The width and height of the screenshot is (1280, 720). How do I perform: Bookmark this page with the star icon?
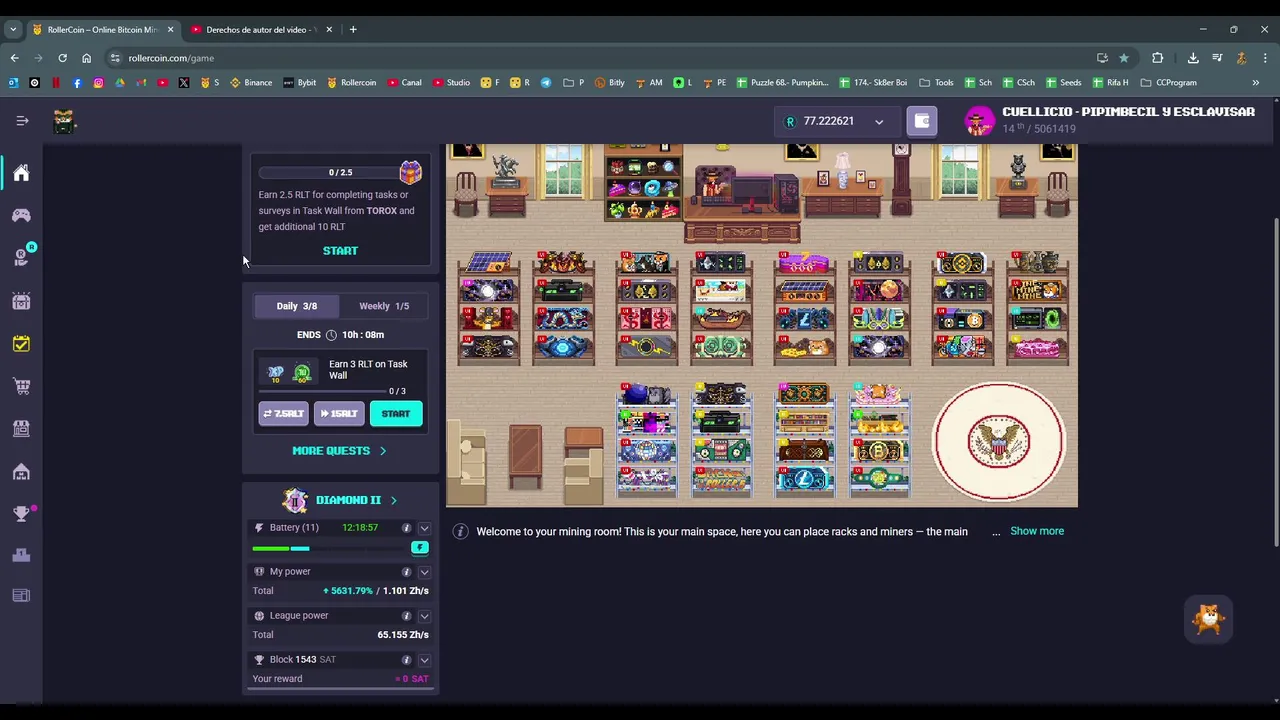tap(1124, 58)
